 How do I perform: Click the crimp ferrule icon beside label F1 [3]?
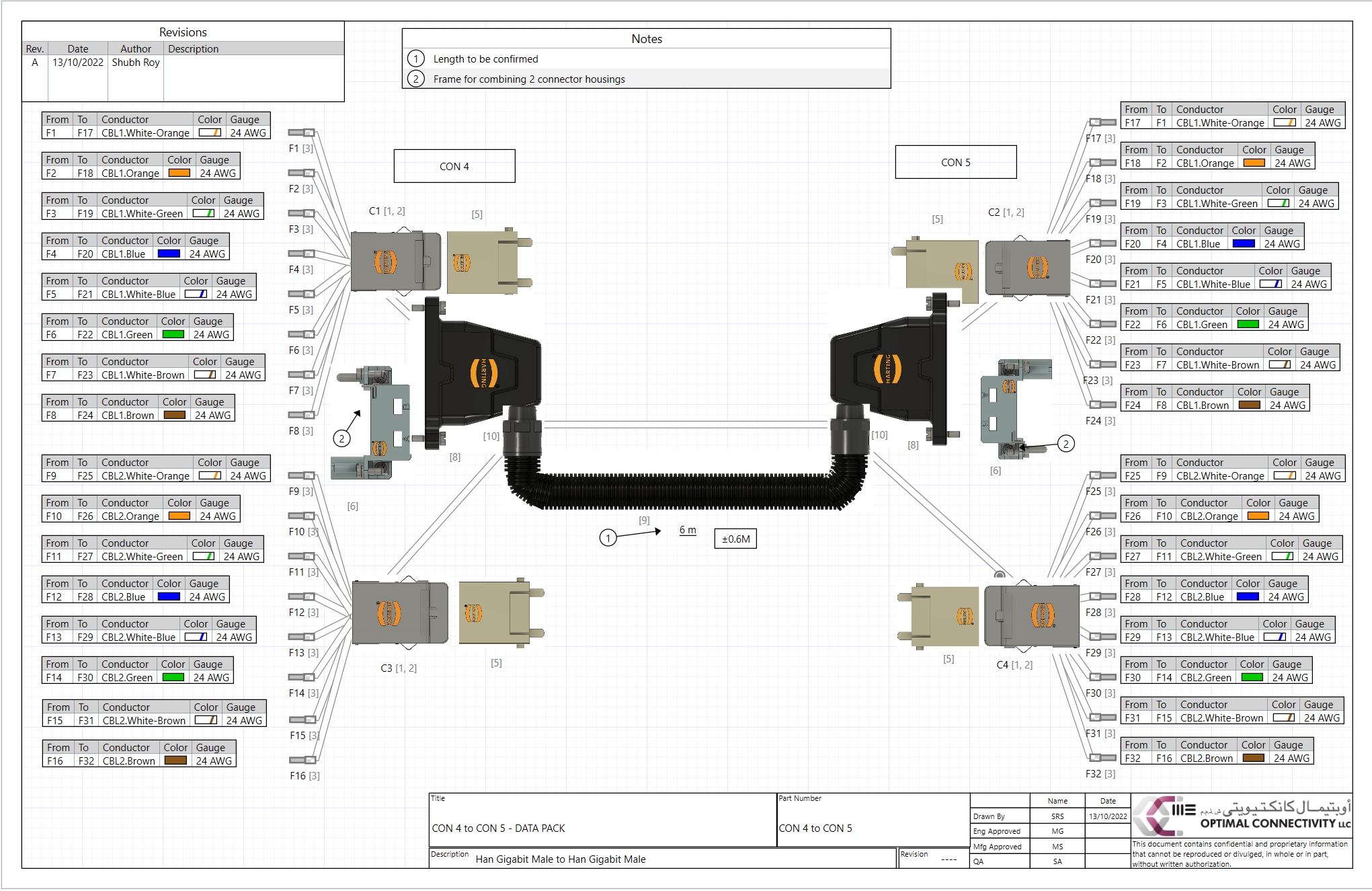pos(300,131)
